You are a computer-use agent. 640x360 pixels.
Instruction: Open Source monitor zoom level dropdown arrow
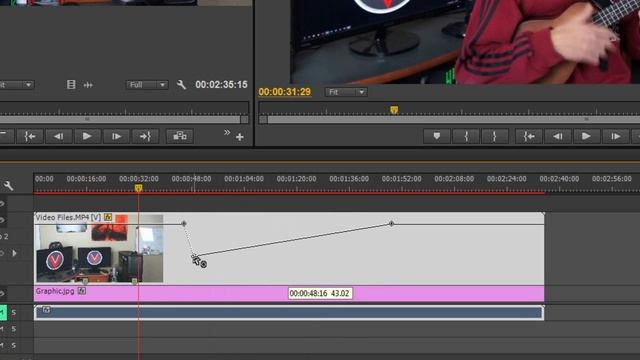pos(28,85)
